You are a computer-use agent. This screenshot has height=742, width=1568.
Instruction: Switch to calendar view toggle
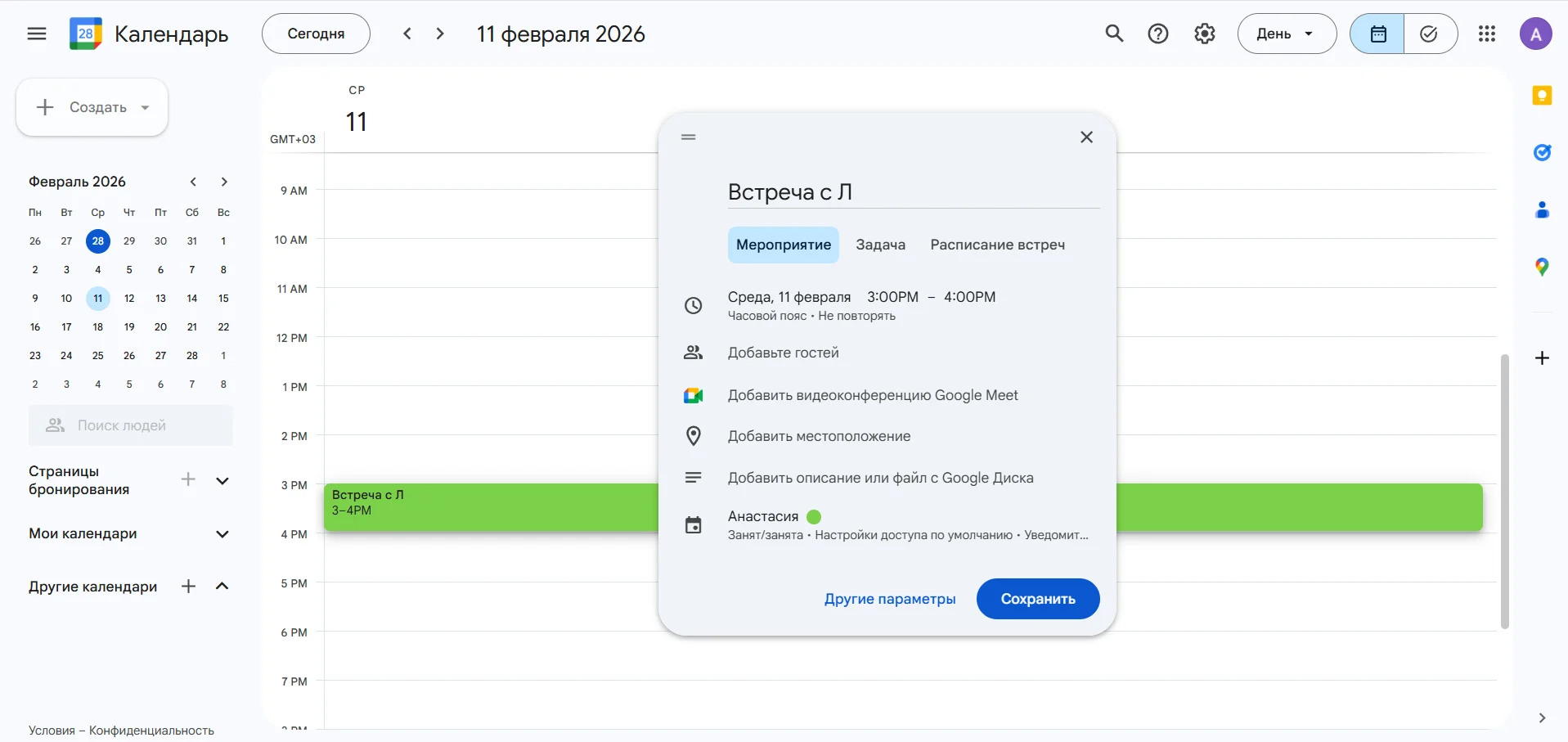click(x=1377, y=34)
